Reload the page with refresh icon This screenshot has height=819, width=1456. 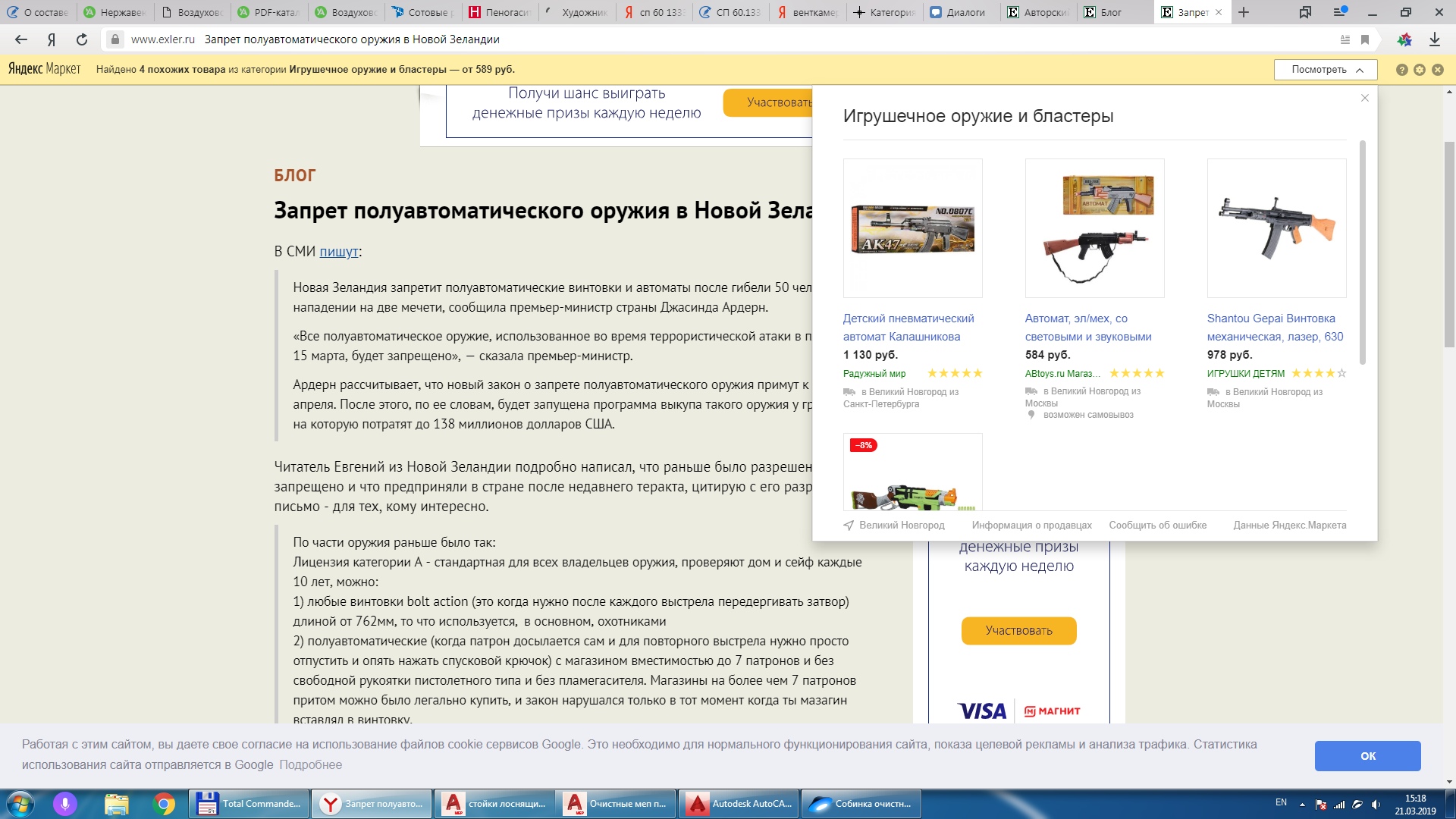pyautogui.click(x=82, y=39)
